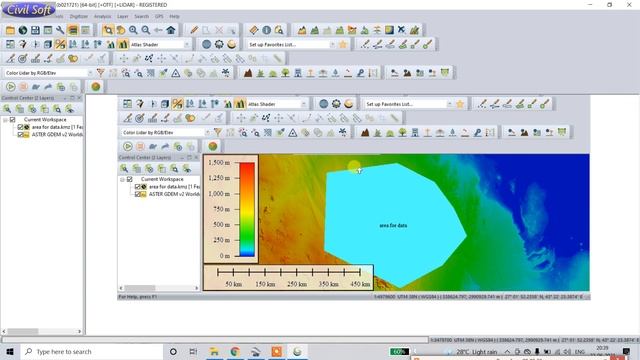Image resolution: width=640 pixels, height=360 pixels.
Task: Open the Help menu
Action: click(x=174, y=16)
